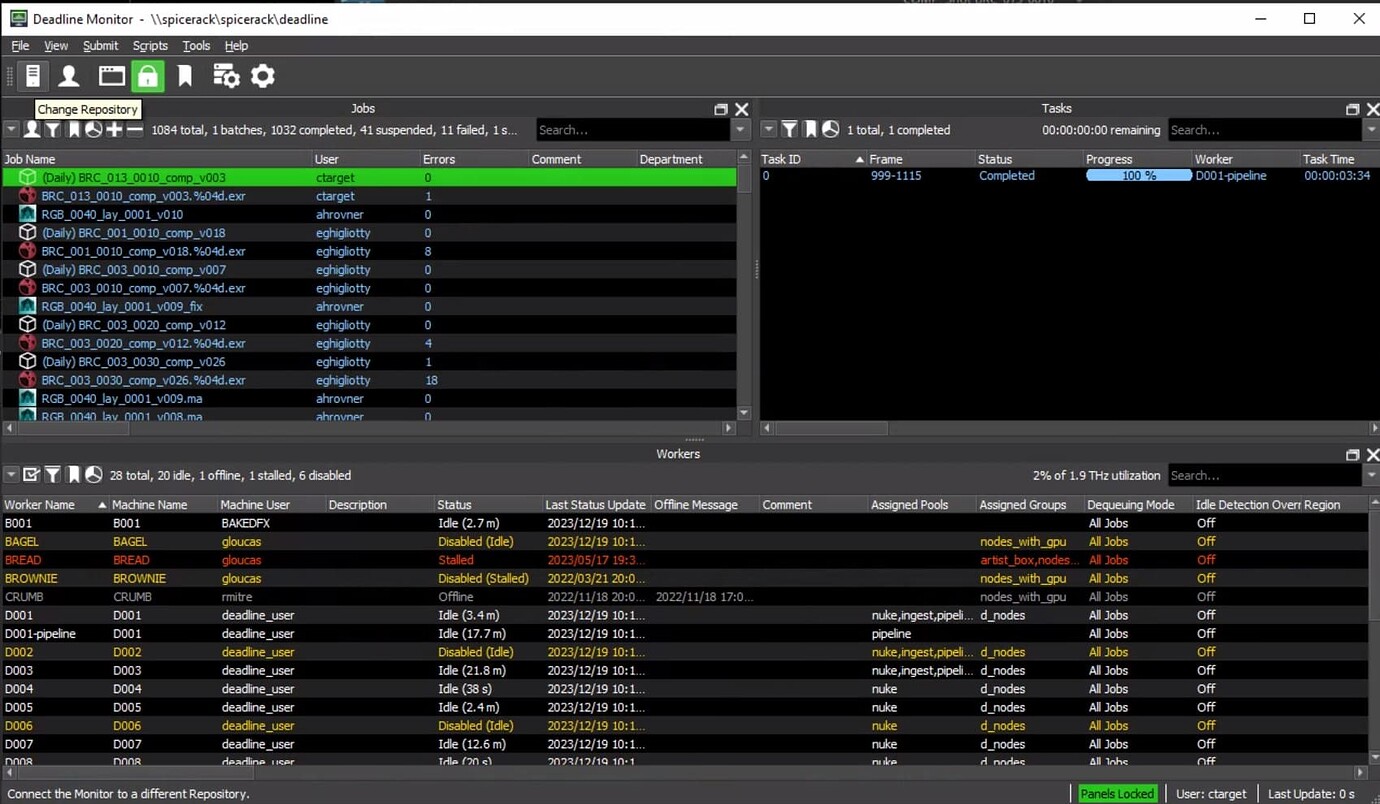Open the repository options list-gear icon

point(226,76)
